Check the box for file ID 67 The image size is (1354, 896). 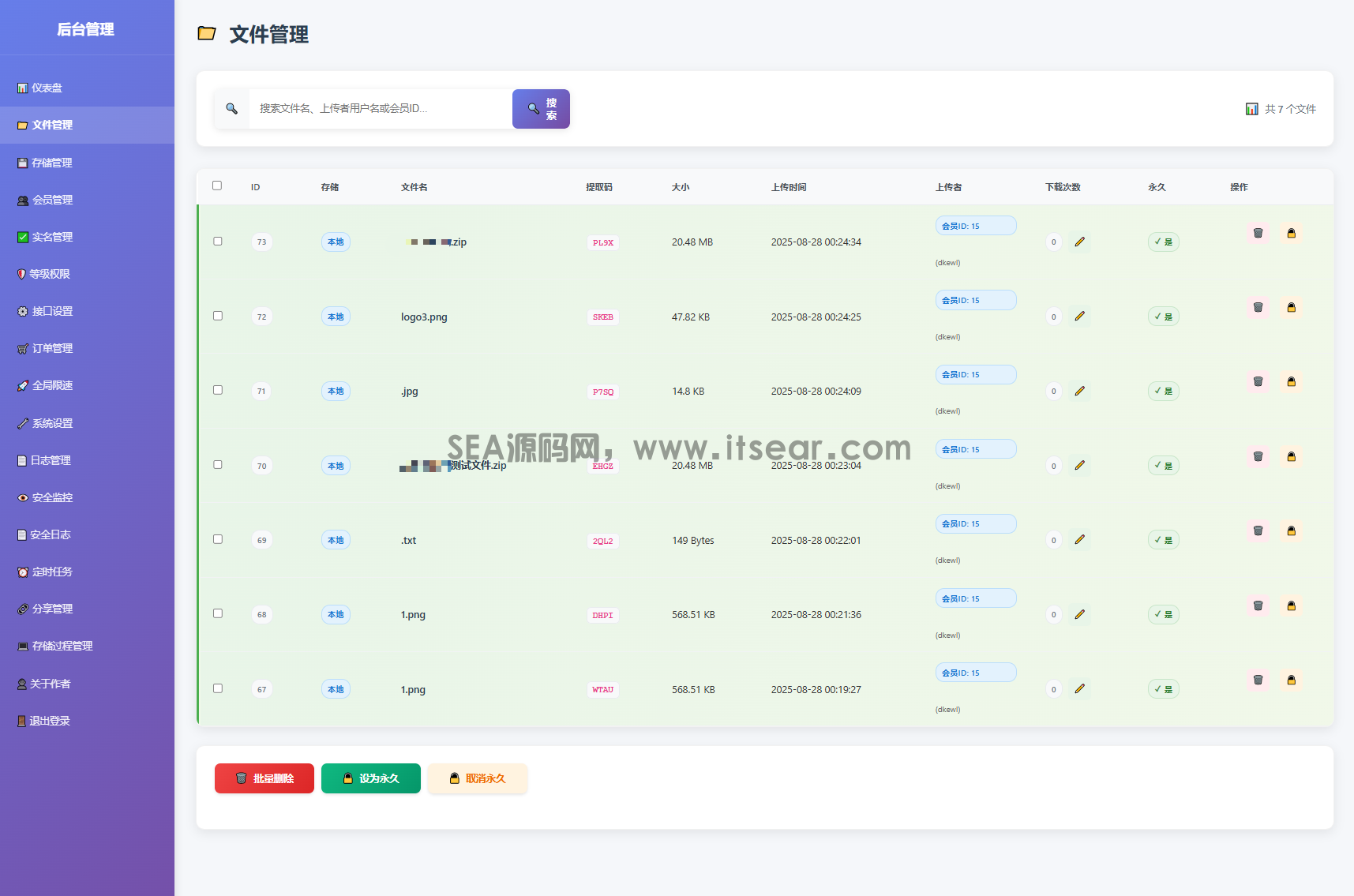coord(218,688)
